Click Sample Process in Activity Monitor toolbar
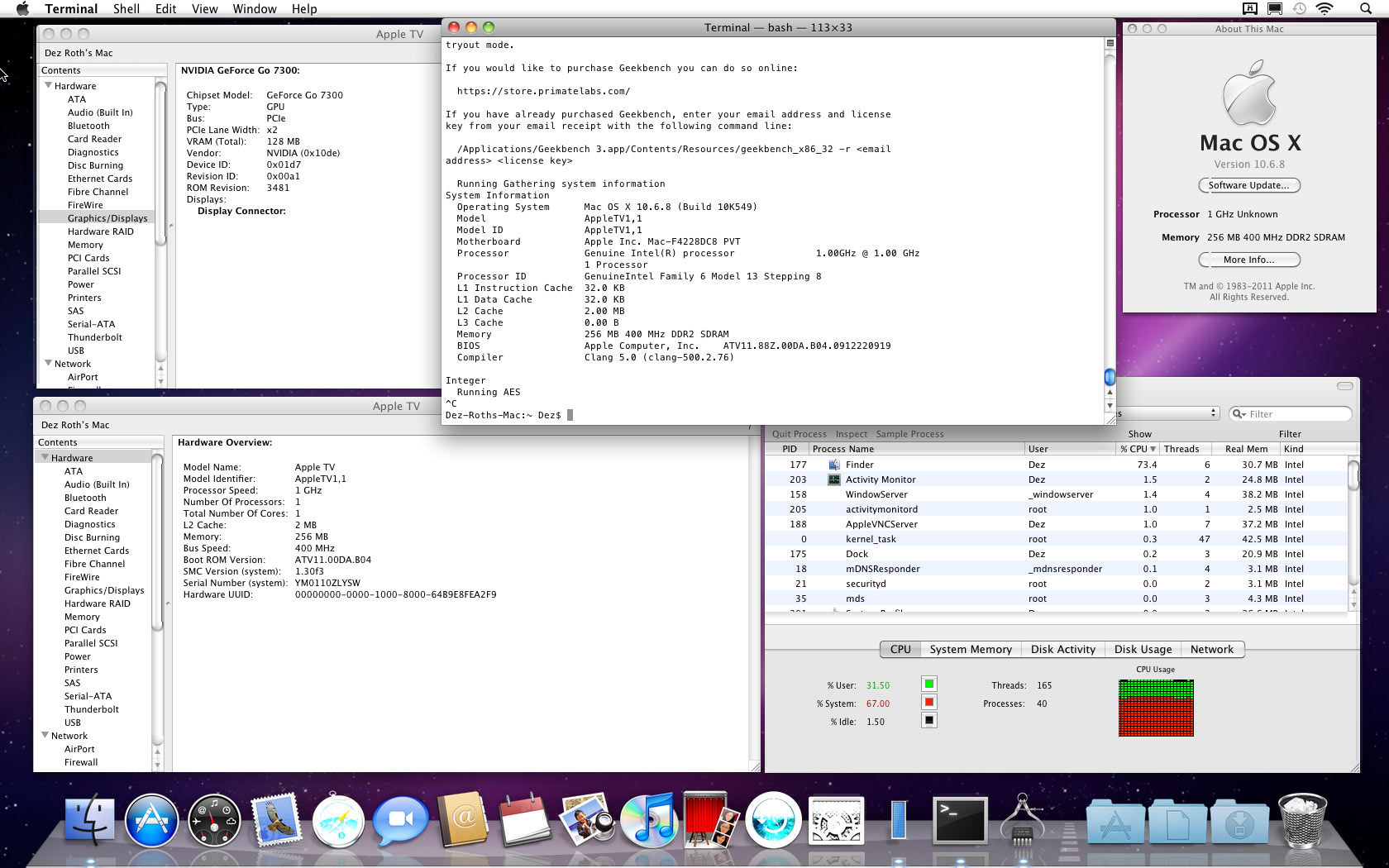 (909, 434)
